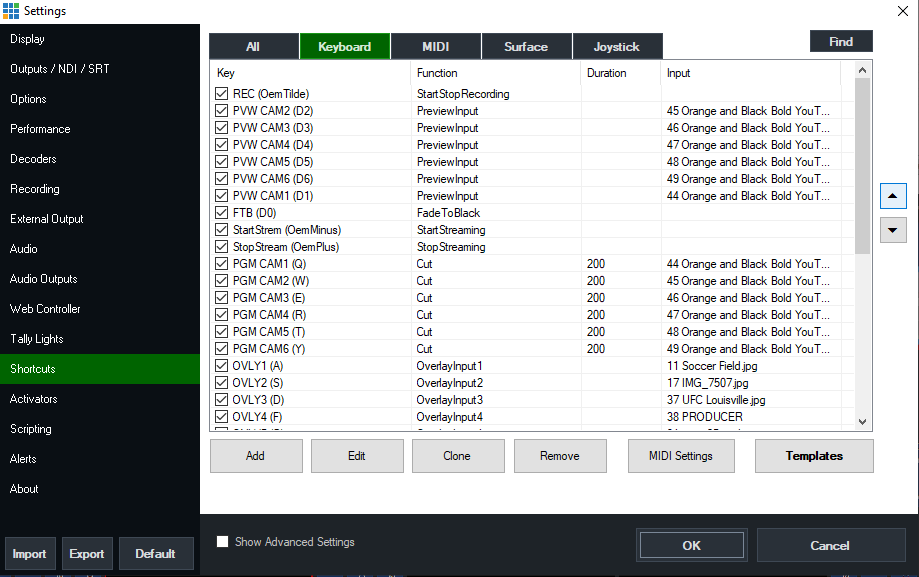The height and width of the screenshot is (577, 919).
Task: Disable the FTB (D0) Fade To Black shortcut
Action: pyautogui.click(x=221, y=212)
